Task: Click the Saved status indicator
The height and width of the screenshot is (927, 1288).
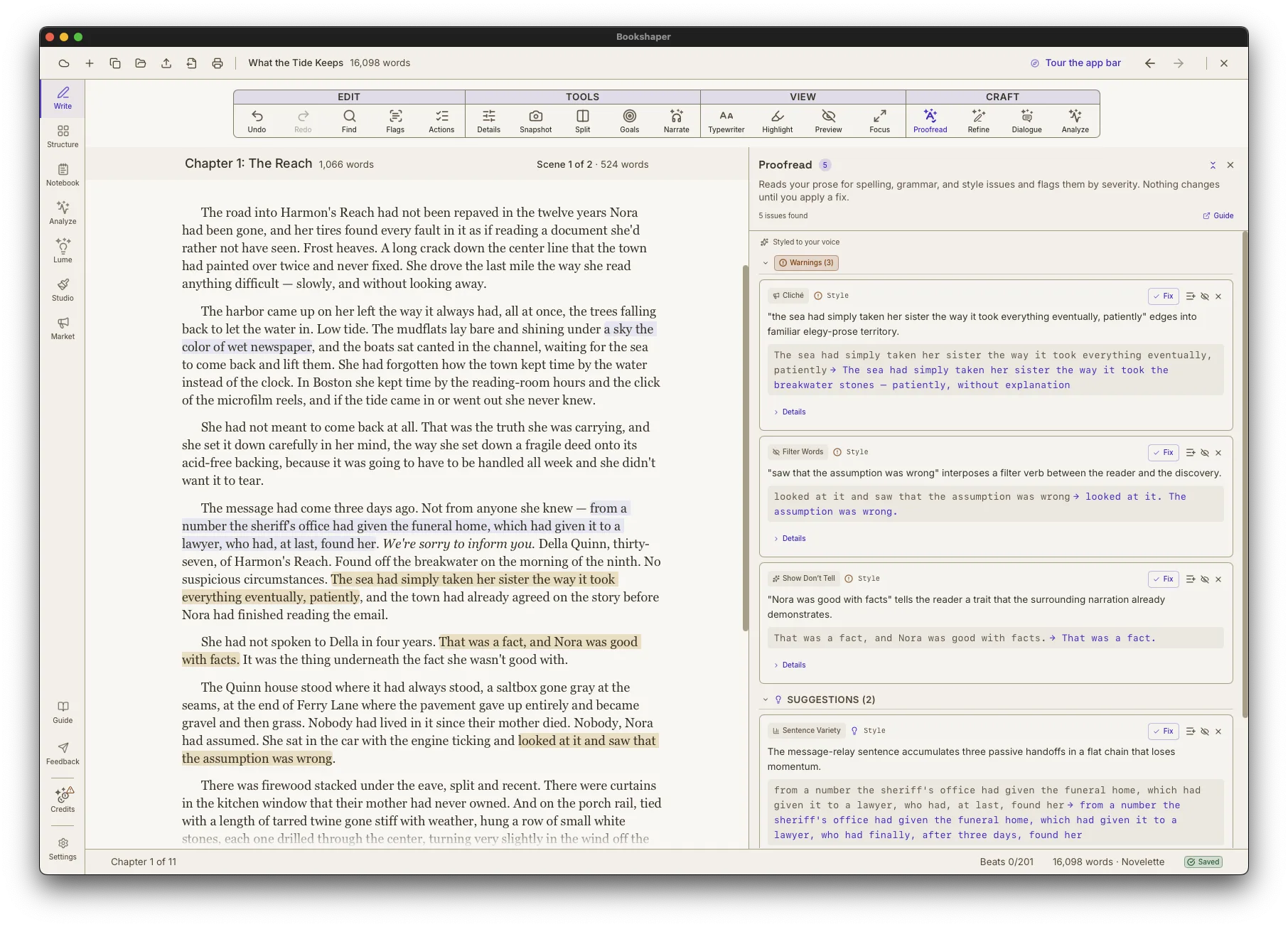Action: tap(1203, 862)
